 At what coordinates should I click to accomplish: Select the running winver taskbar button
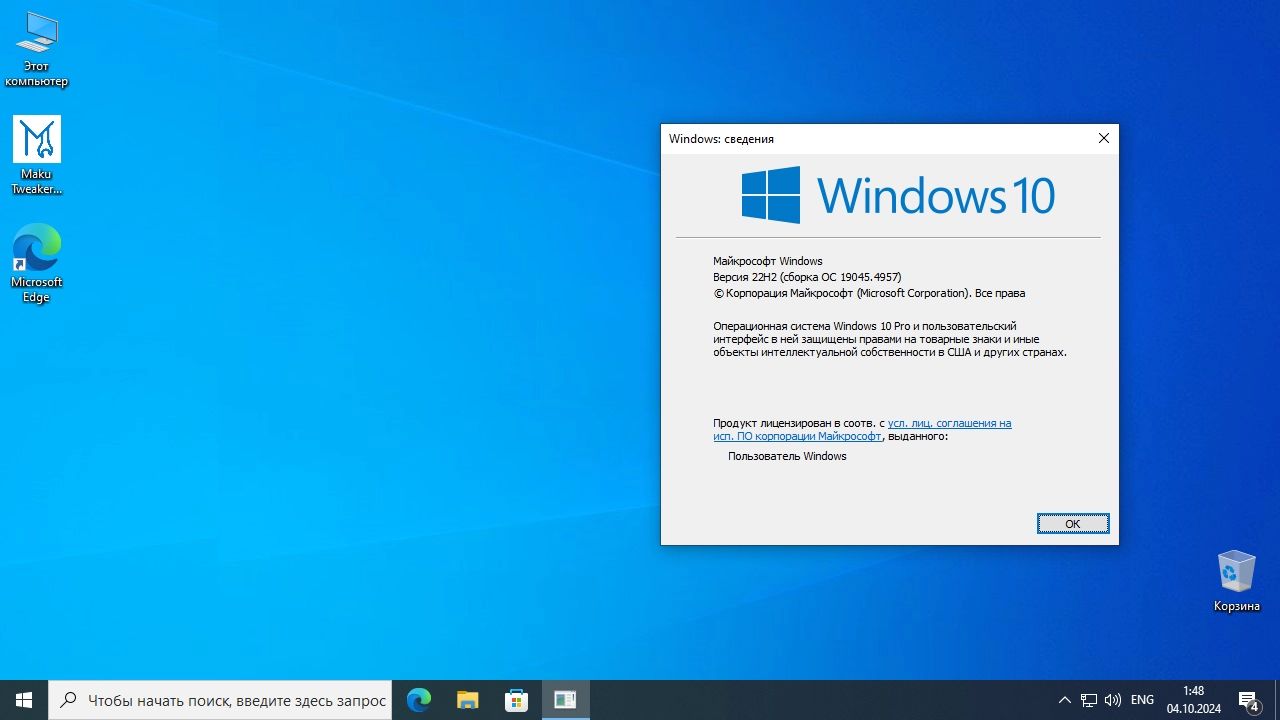(565, 700)
